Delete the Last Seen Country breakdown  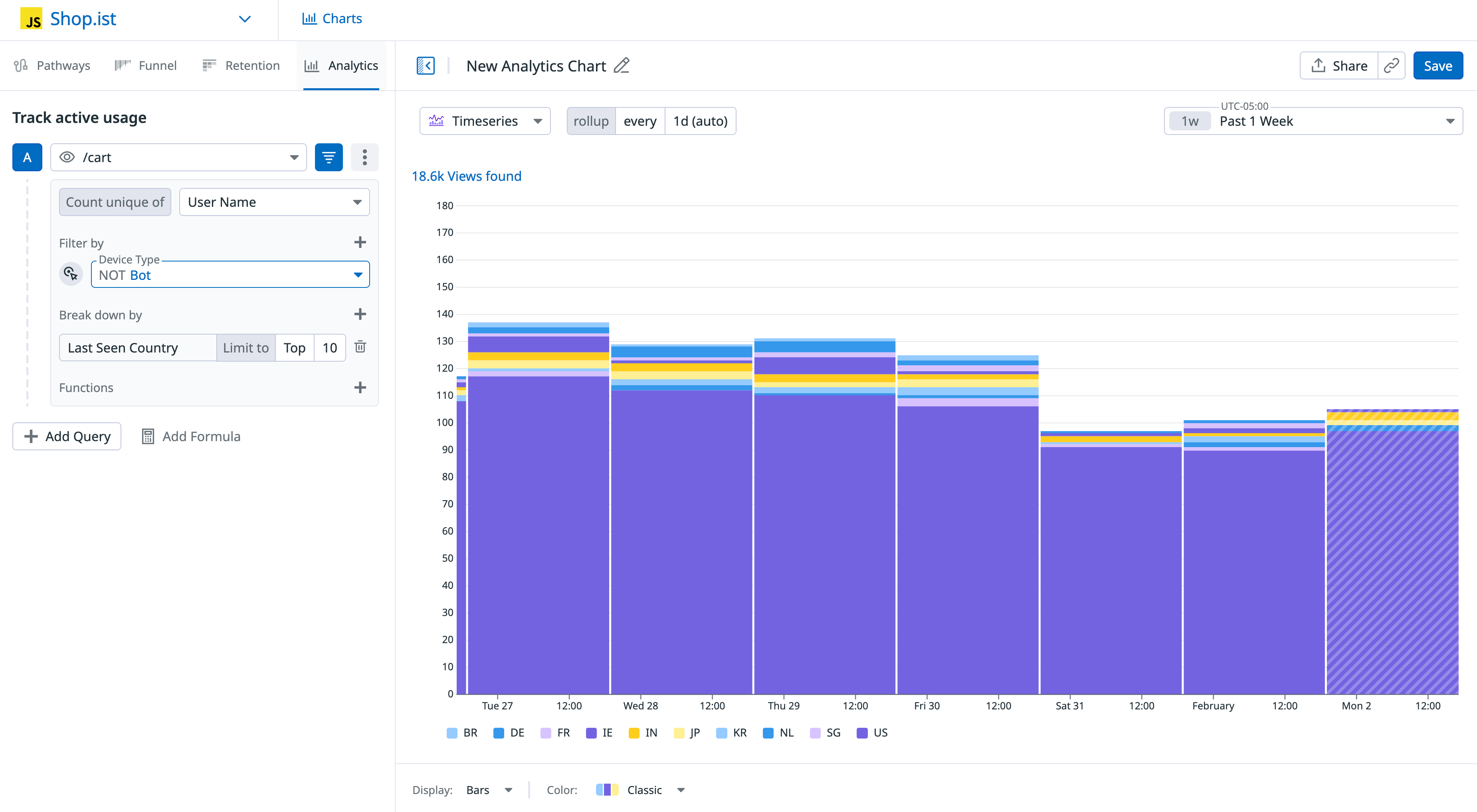pyautogui.click(x=360, y=347)
